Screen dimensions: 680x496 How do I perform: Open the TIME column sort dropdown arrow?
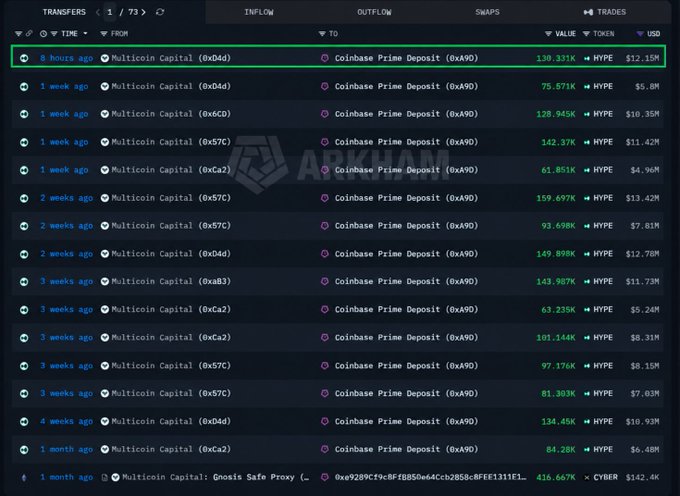click(85, 33)
